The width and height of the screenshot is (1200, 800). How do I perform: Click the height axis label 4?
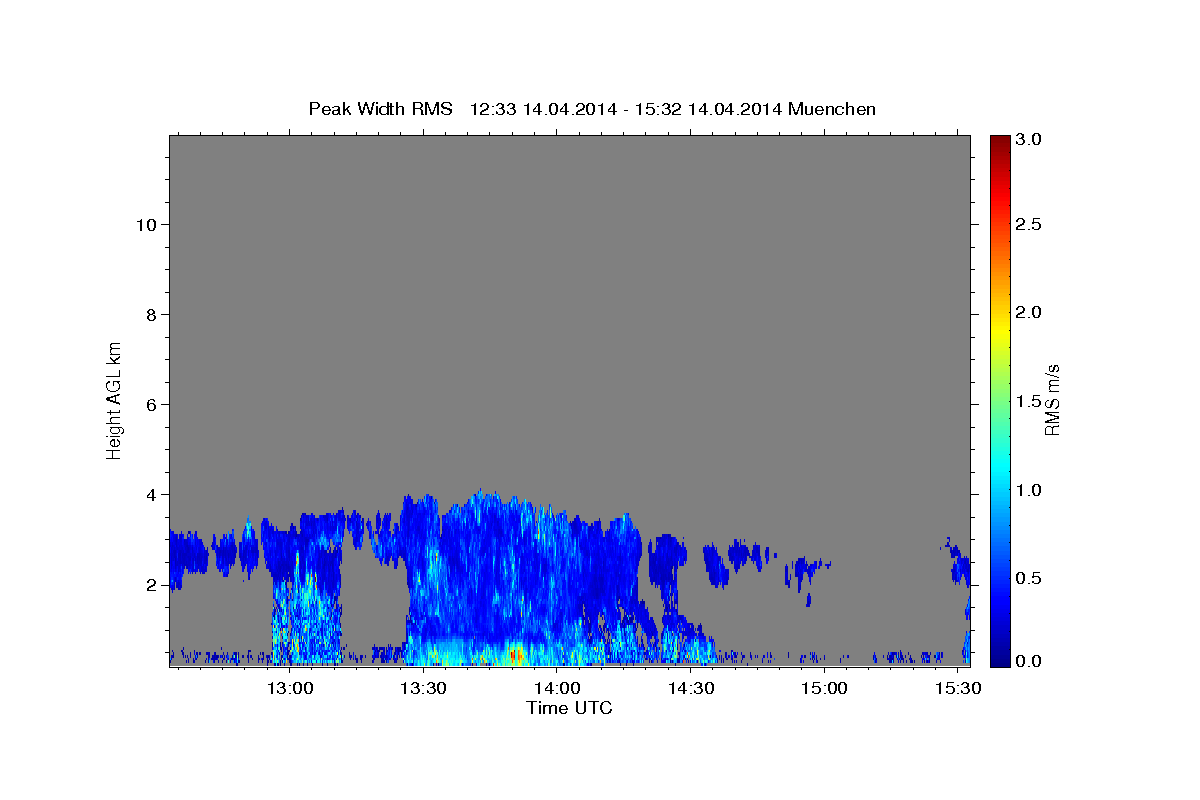[151, 495]
